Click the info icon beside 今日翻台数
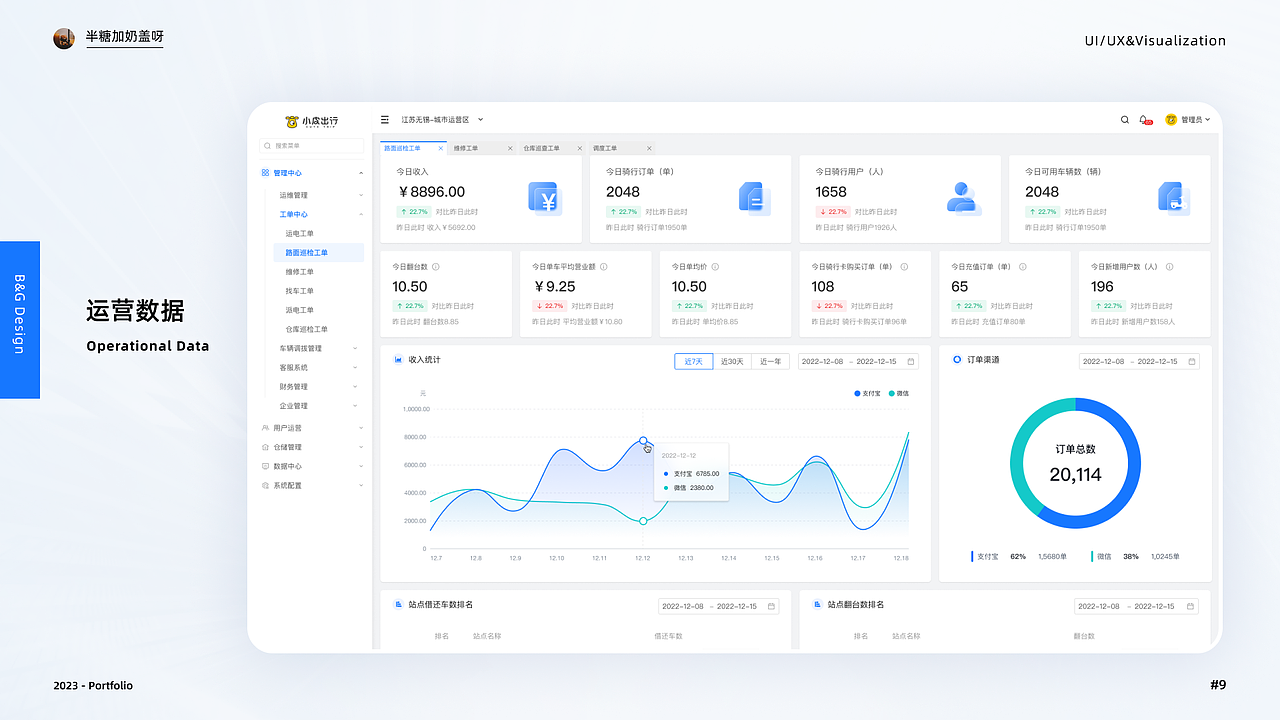Screen dimensions: 1280x720 coord(435,267)
